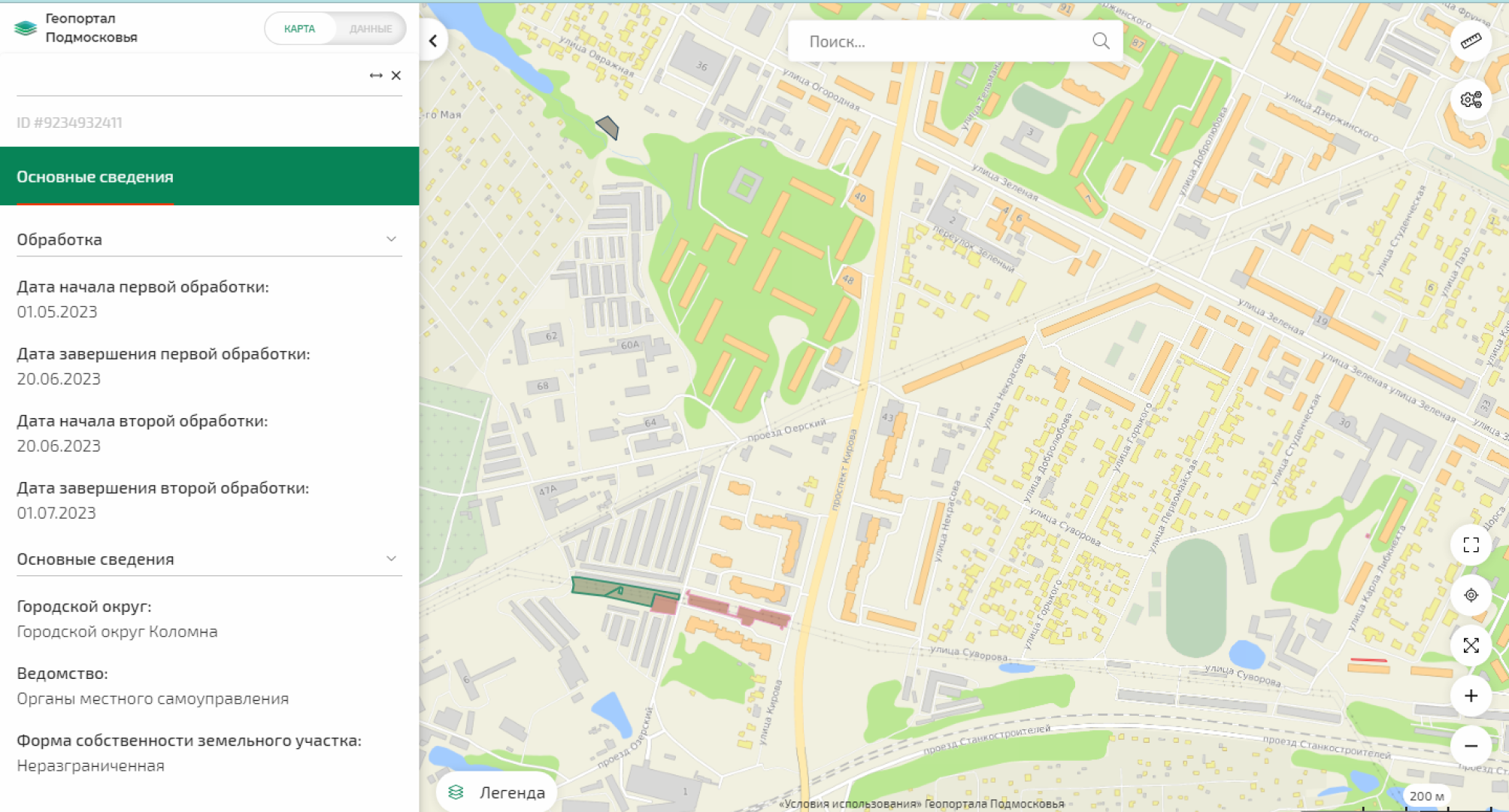Enter fullscreen map mode
Screen dimensions: 1509x812
click(x=1471, y=545)
